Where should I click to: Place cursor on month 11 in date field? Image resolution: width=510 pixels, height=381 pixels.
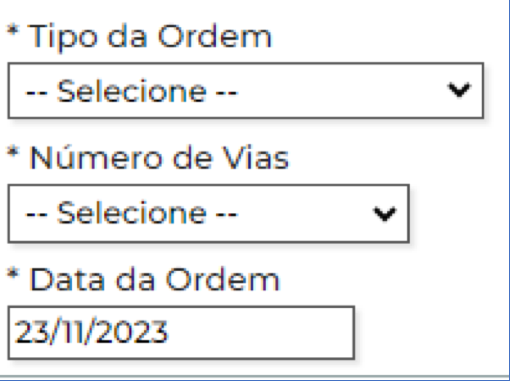coord(70,332)
